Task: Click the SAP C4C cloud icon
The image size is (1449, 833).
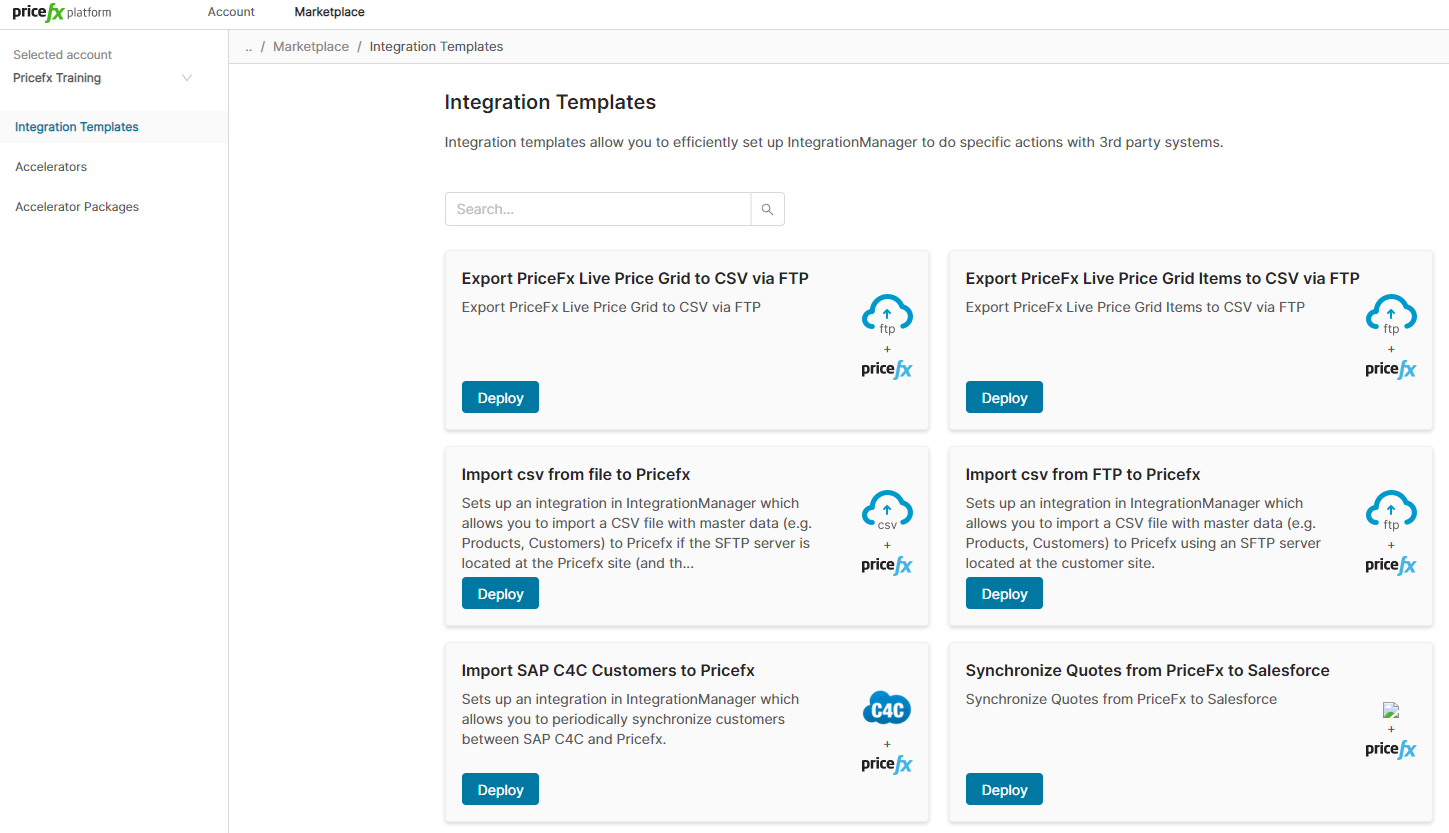Action: point(887,709)
